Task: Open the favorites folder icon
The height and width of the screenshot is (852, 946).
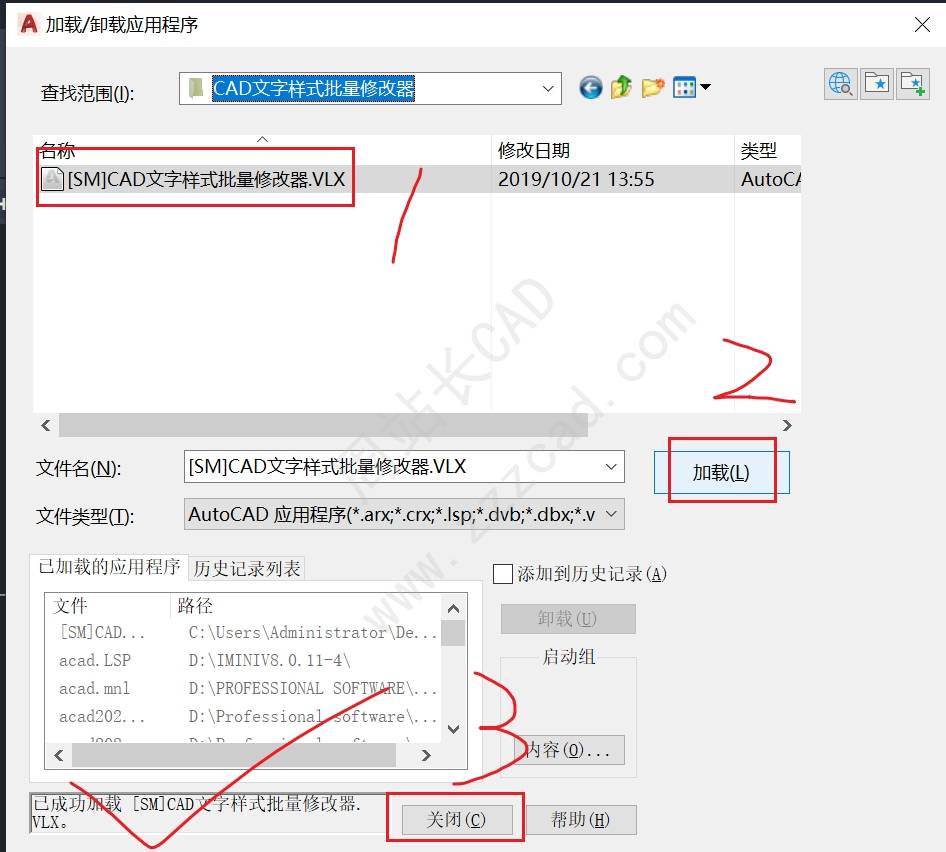Action: (876, 84)
